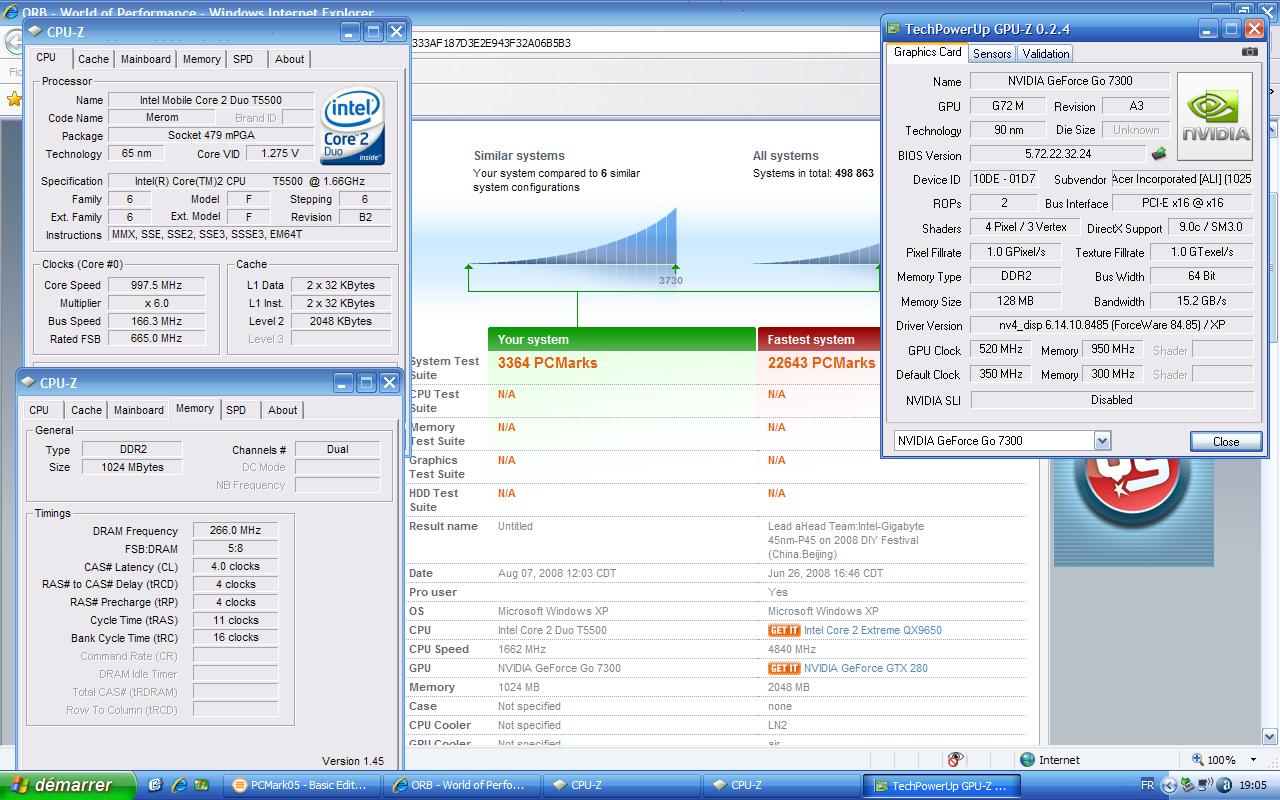Click the Your system green header

(x=622, y=340)
